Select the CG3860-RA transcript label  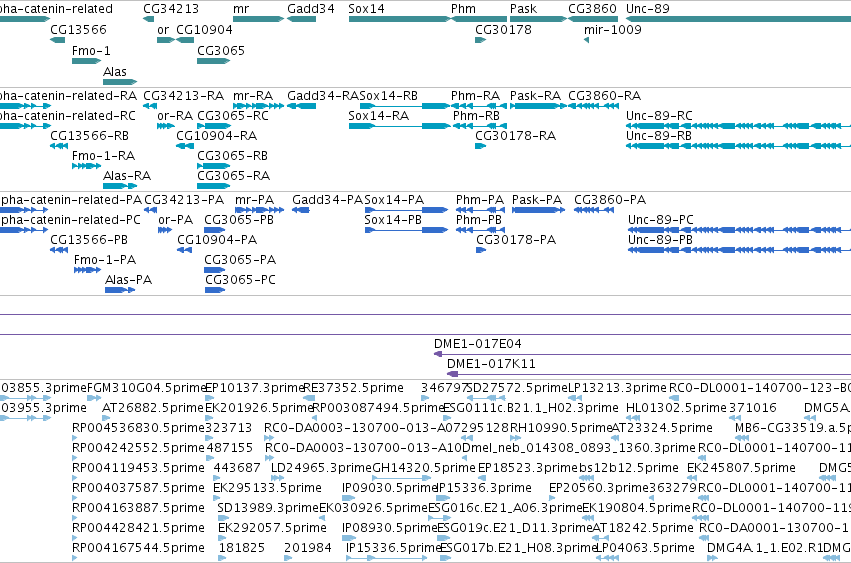605,96
